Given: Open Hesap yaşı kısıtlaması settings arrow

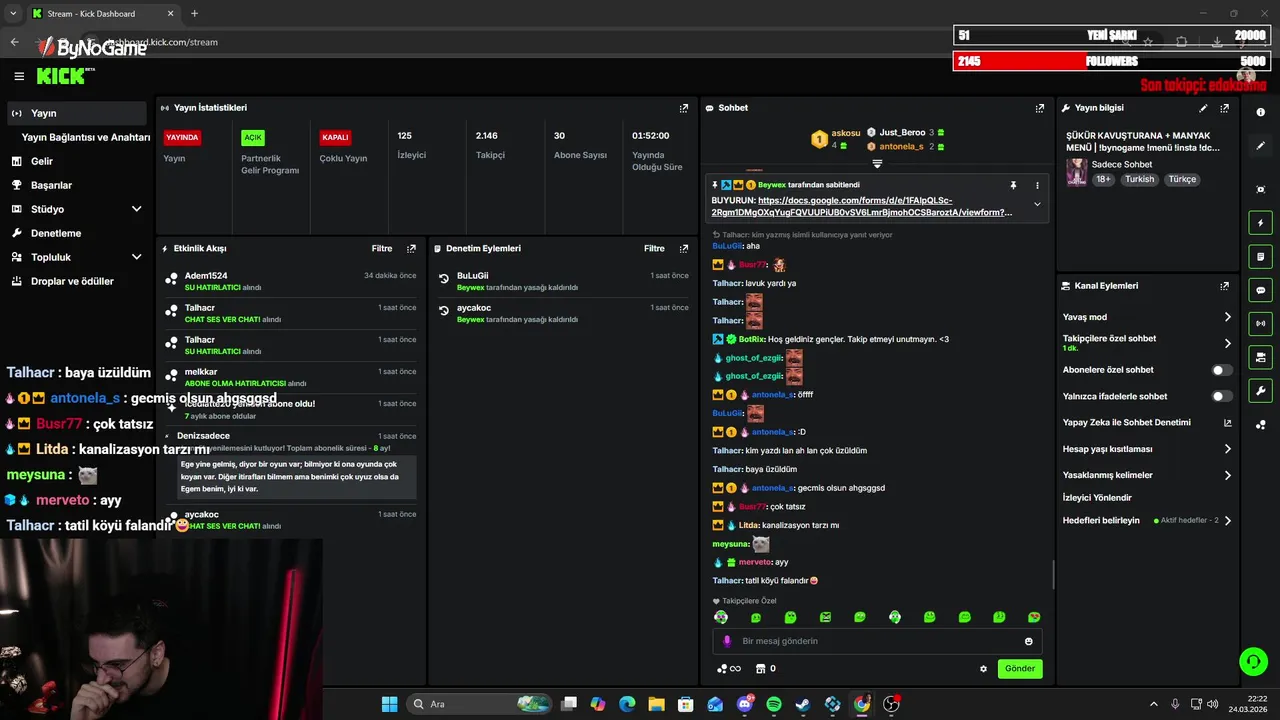Looking at the screenshot, I should (1228, 449).
